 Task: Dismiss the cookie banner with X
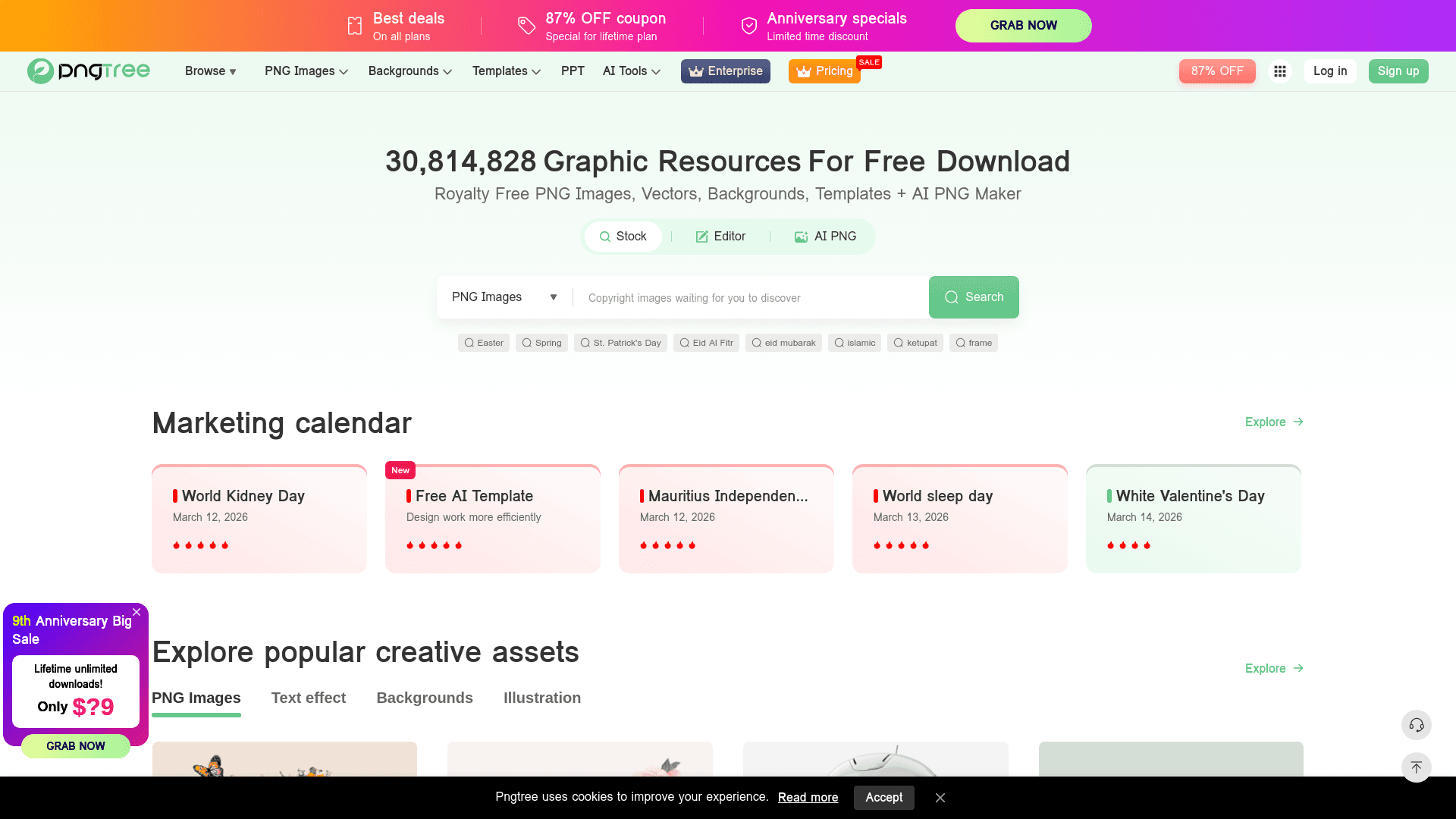coord(940,798)
